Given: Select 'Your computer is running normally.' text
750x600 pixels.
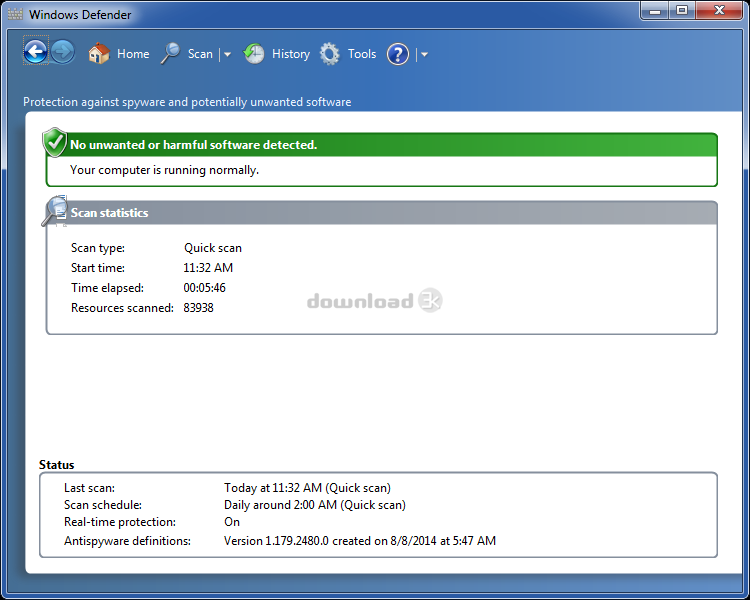Looking at the screenshot, I should click(x=164, y=170).
